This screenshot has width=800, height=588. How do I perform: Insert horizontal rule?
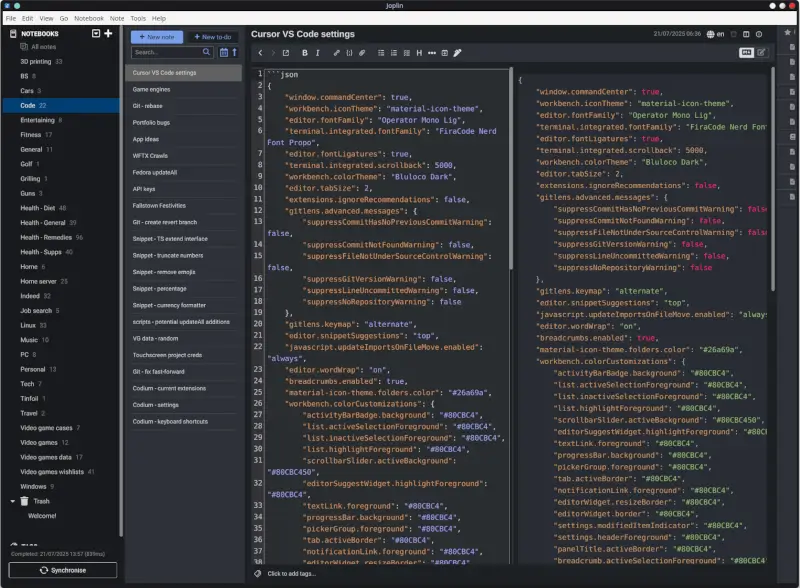(432, 53)
